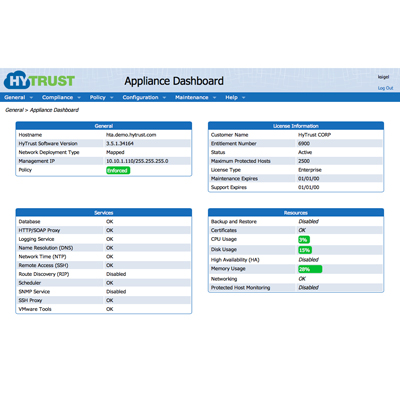Click the General panel header
The image size is (400, 400).
pyautogui.click(x=104, y=126)
